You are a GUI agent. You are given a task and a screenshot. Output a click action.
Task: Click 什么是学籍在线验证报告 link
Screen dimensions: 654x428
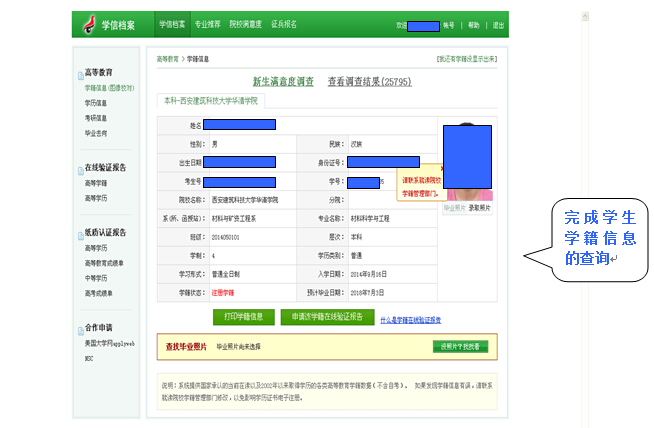tap(410, 320)
